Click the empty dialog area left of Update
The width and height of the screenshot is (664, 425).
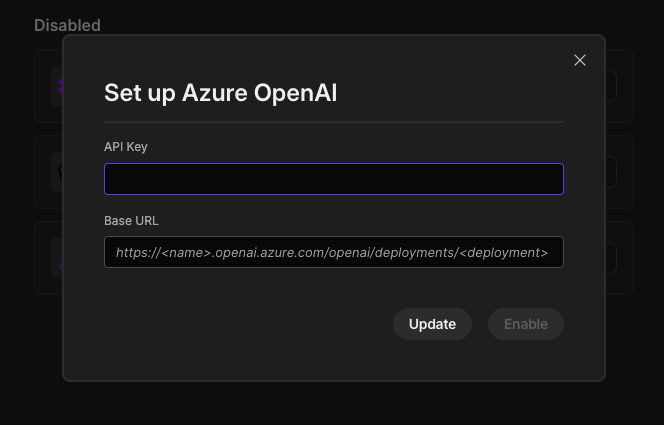click(248, 324)
